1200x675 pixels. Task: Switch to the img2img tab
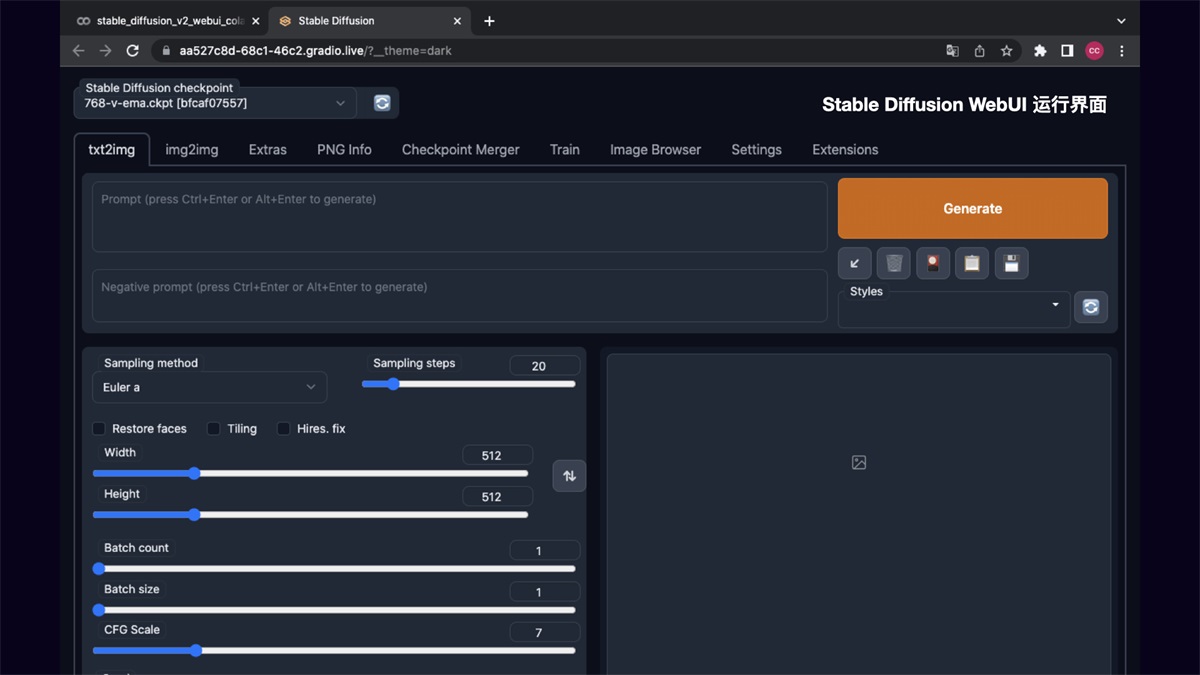(x=191, y=149)
